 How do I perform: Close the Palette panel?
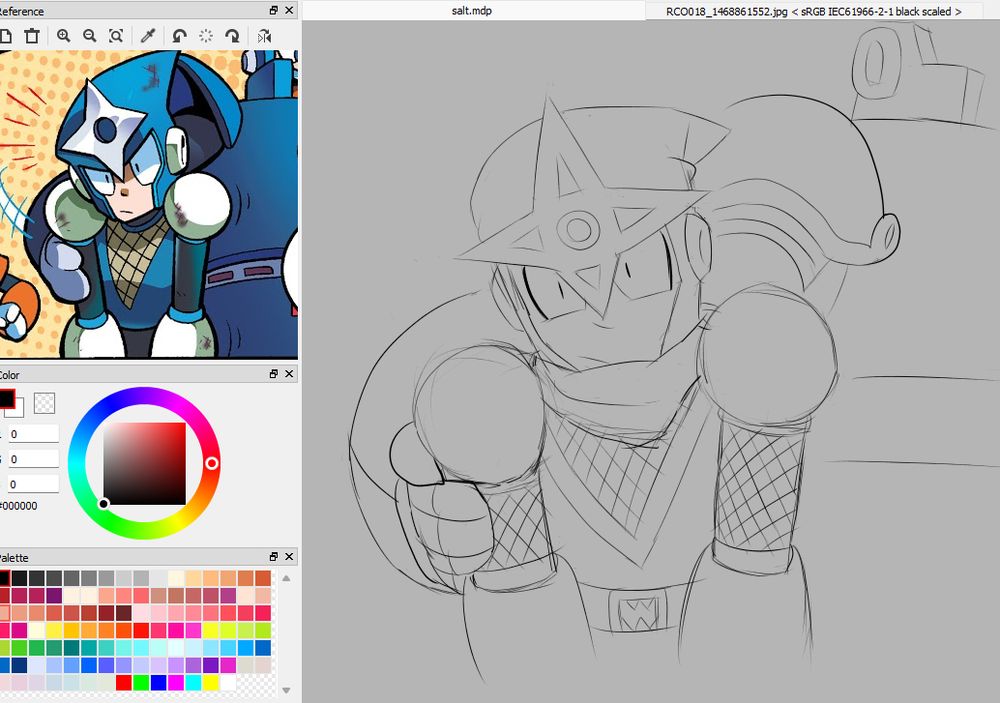pyautogui.click(x=289, y=557)
